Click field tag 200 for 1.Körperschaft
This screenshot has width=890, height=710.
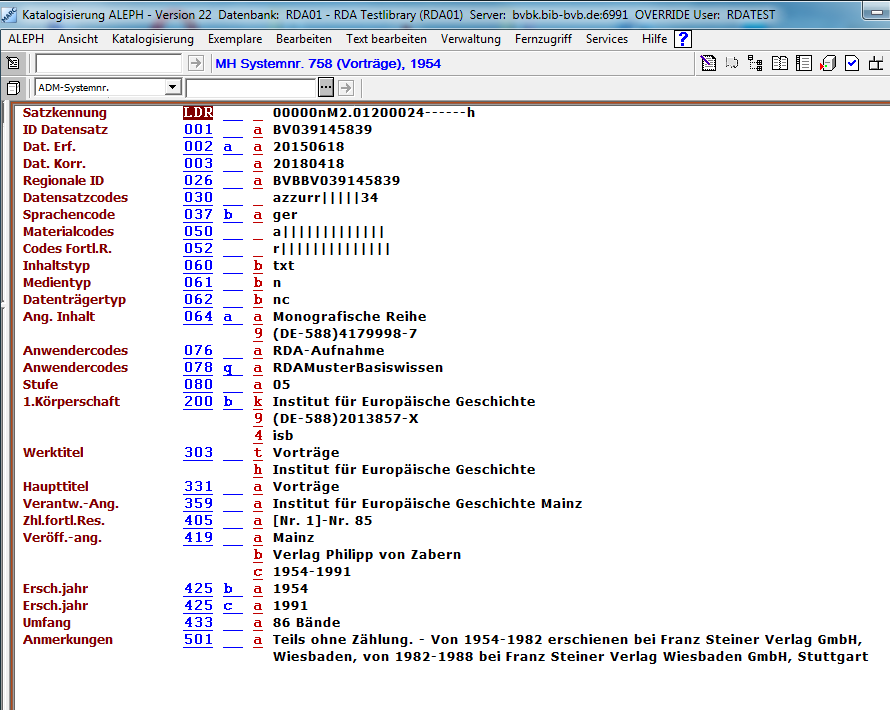(198, 402)
